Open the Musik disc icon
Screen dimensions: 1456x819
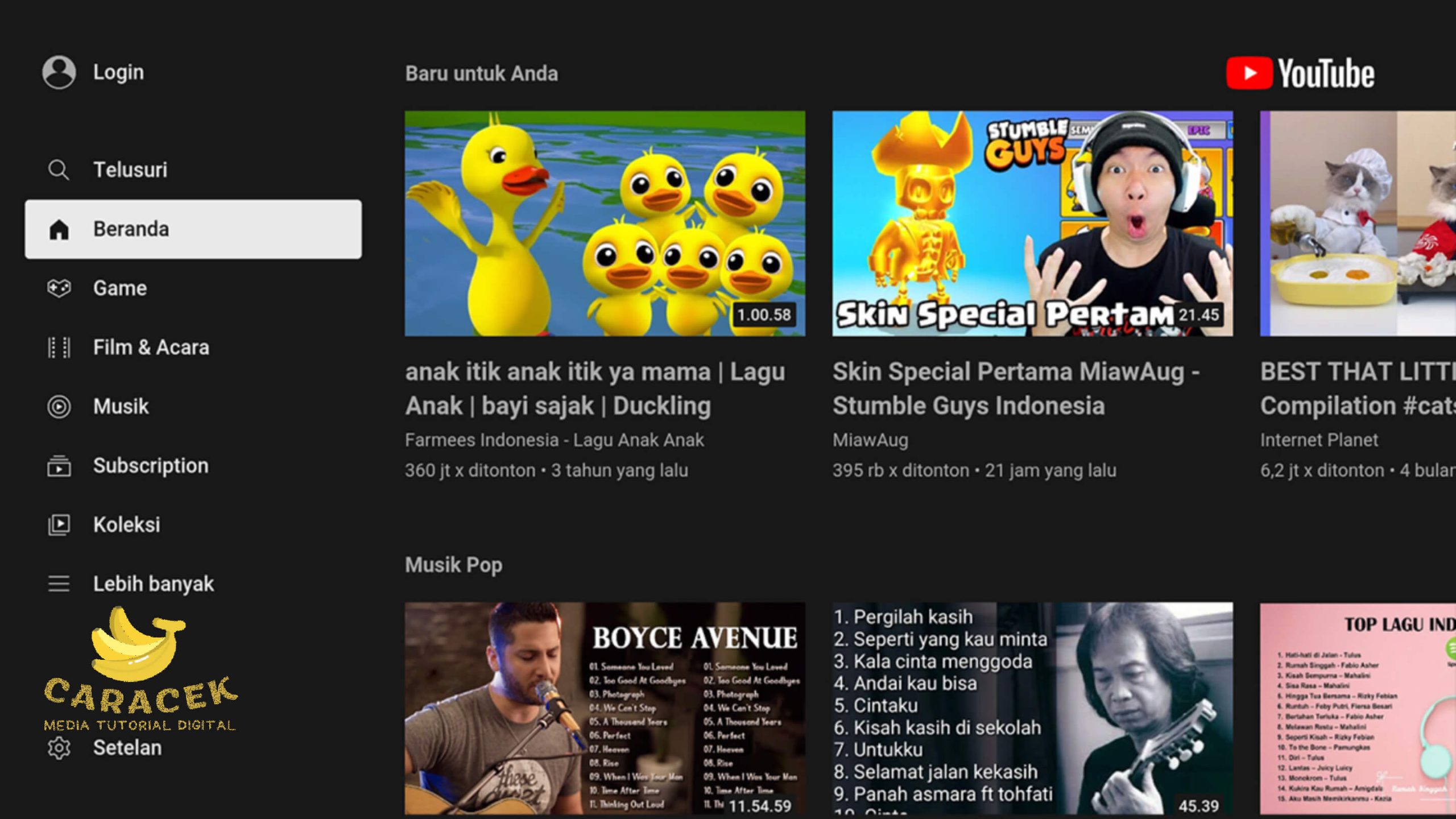(59, 407)
